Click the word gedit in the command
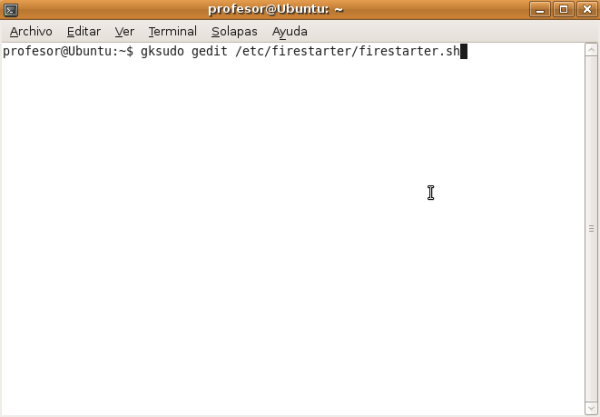The image size is (600, 417). pos(209,51)
